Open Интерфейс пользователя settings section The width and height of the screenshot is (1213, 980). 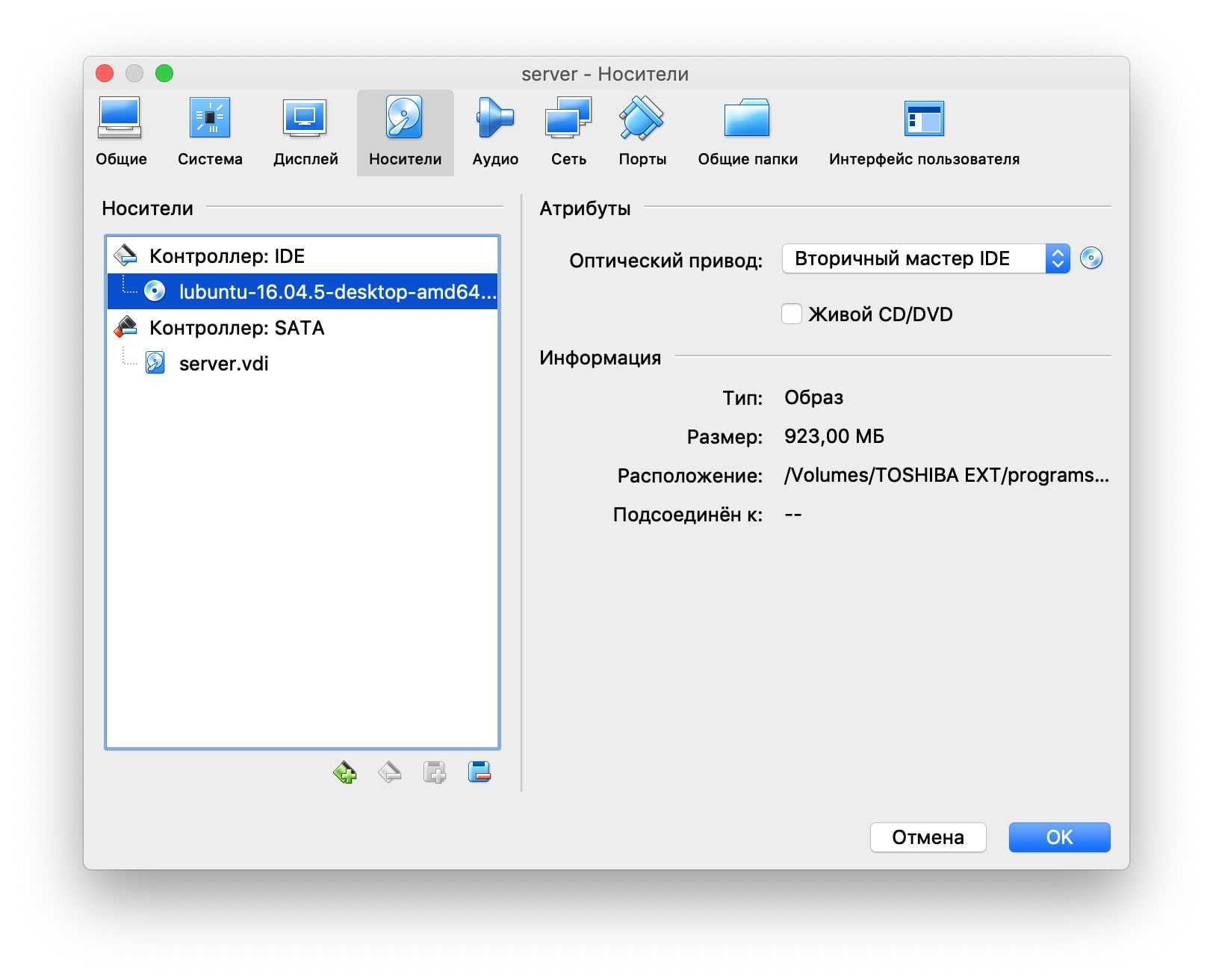click(923, 132)
